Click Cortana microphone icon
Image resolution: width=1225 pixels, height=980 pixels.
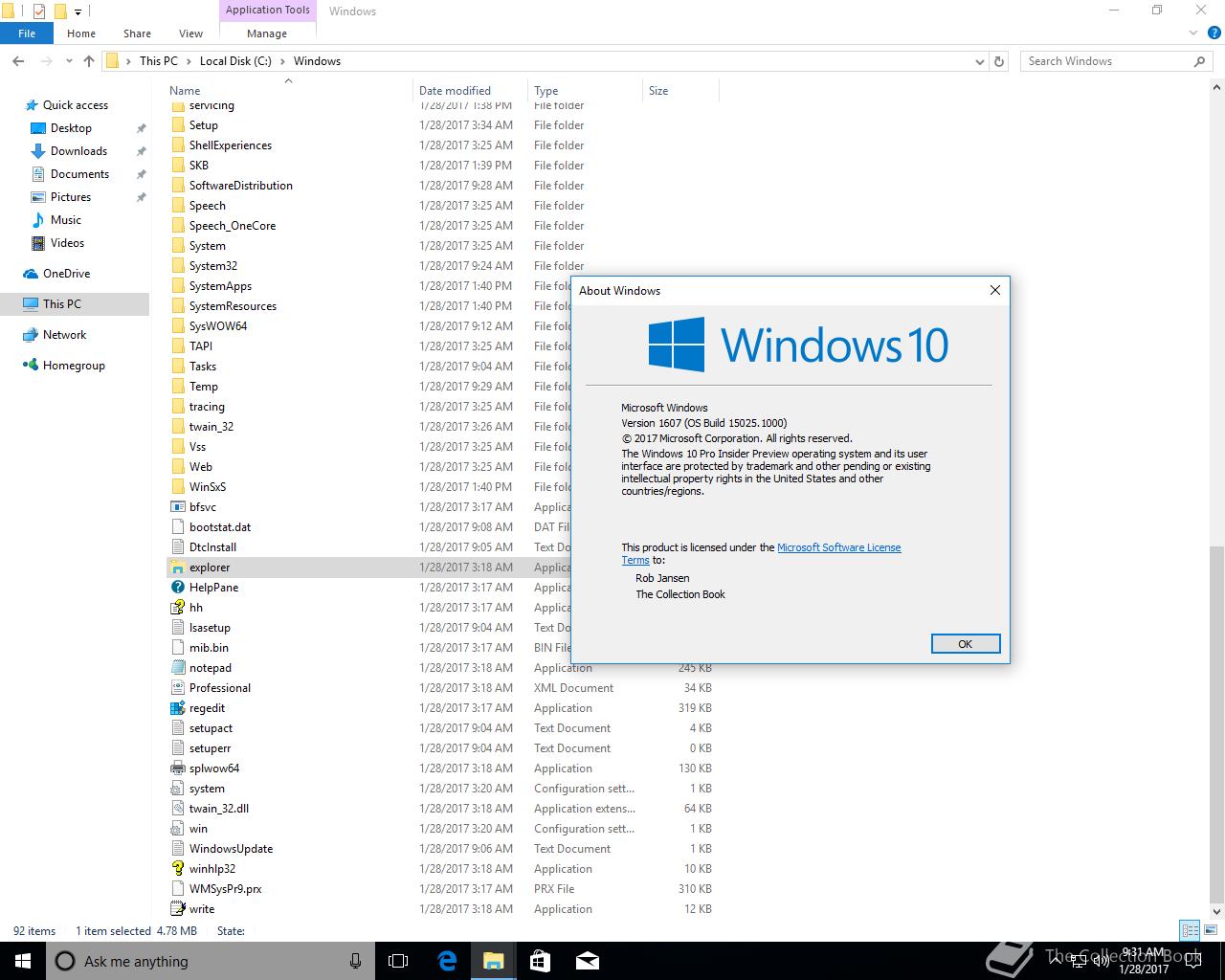click(x=355, y=961)
